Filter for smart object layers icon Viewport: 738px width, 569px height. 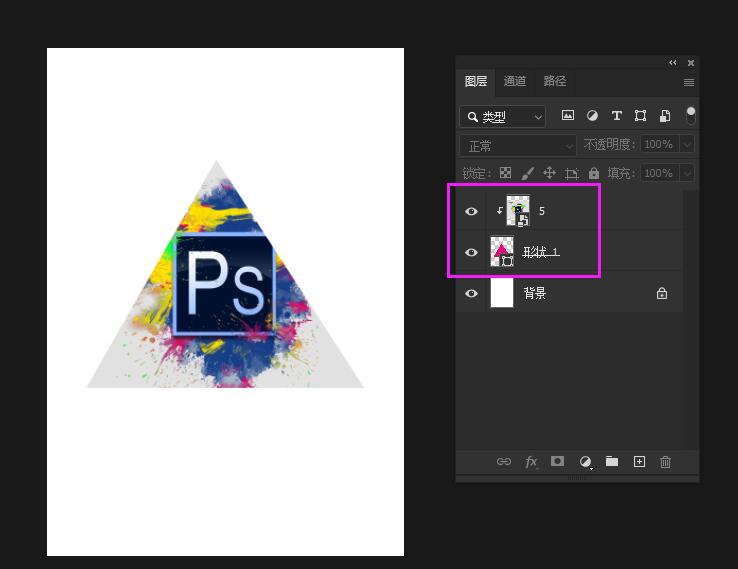coord(665,115)
